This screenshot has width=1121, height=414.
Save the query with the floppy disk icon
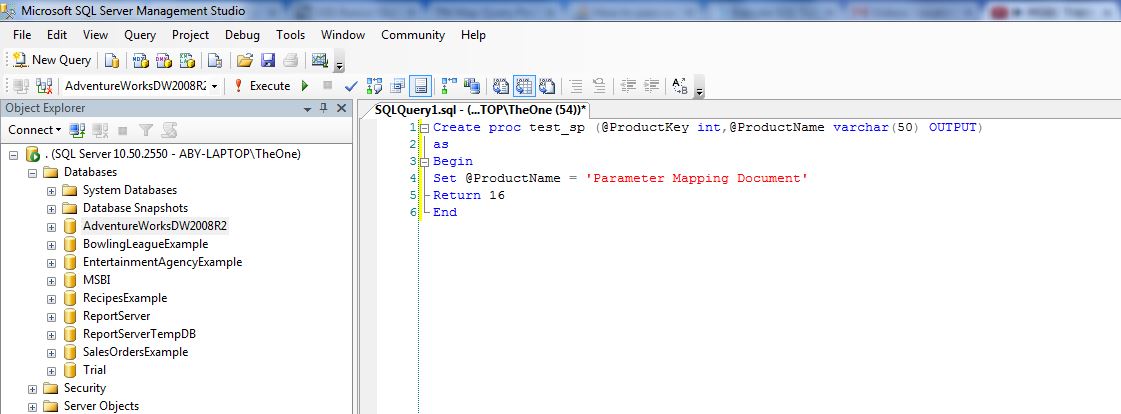coord(267,60)
